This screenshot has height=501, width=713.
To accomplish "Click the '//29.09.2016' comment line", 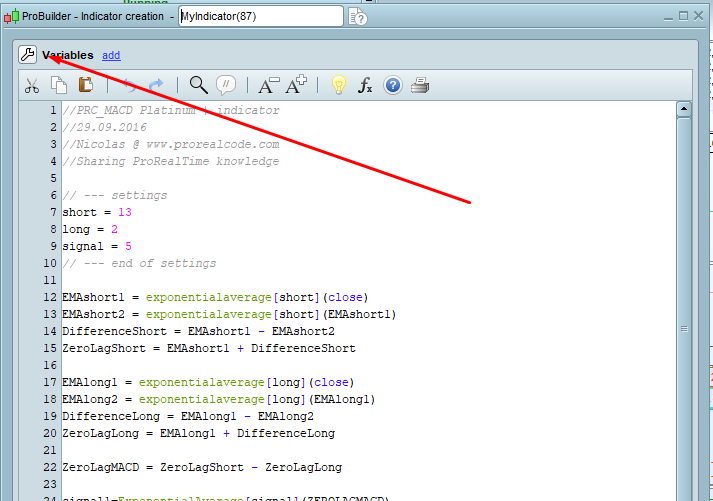I will [x=105, y=127].
